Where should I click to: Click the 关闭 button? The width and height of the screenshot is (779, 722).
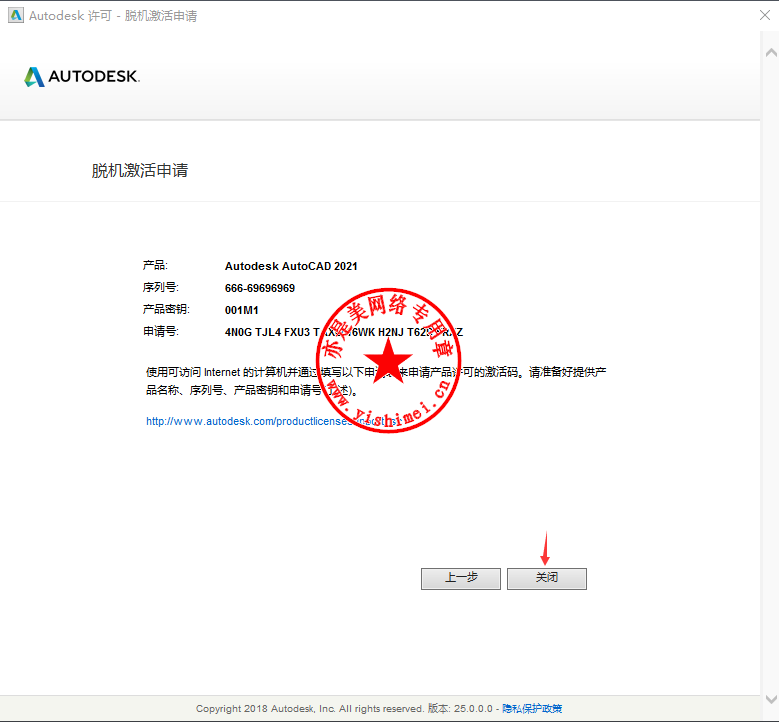pos(546,578)
